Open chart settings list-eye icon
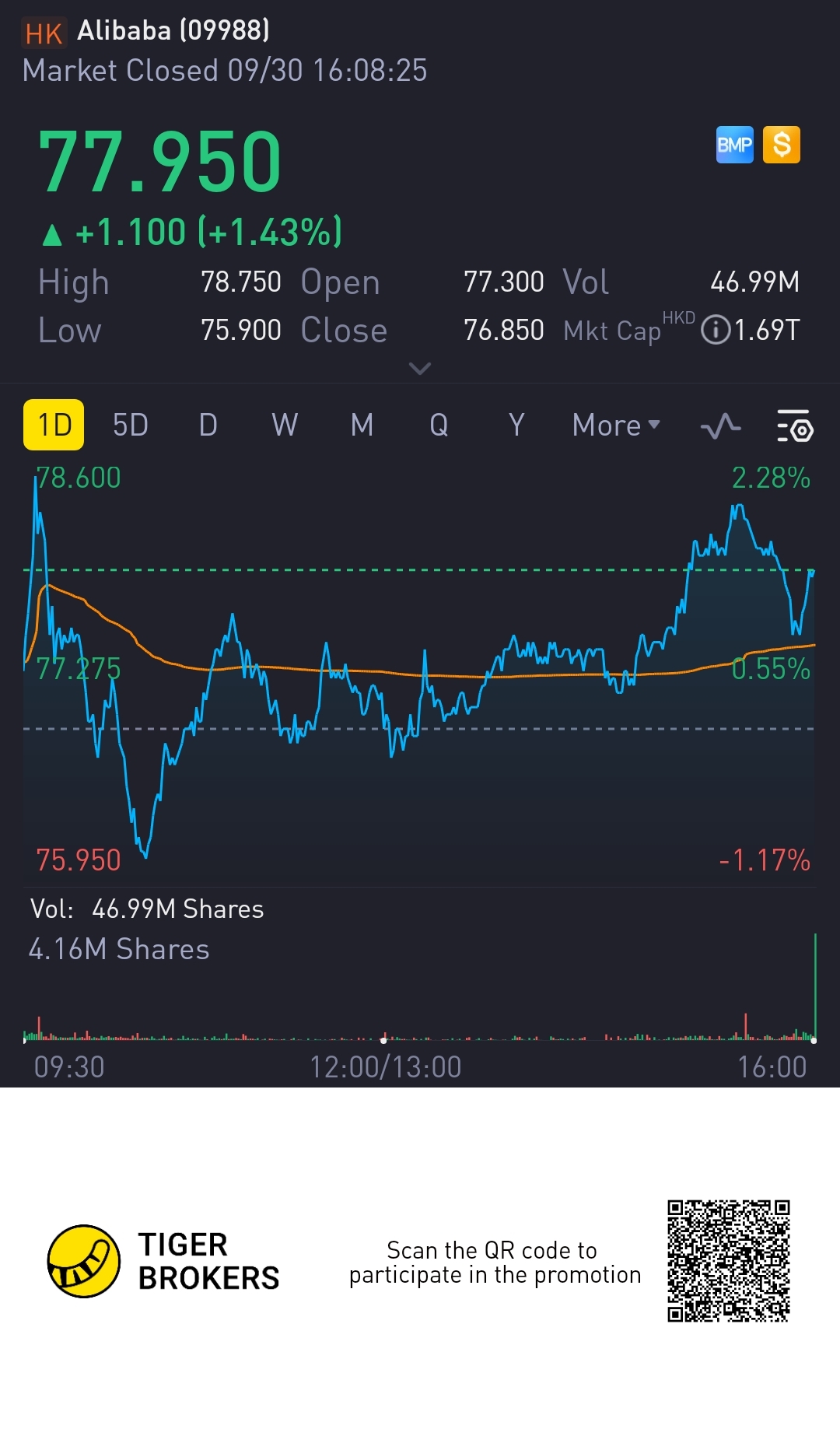This screenshot has height=1436, width=840. (x=794, y=426)
